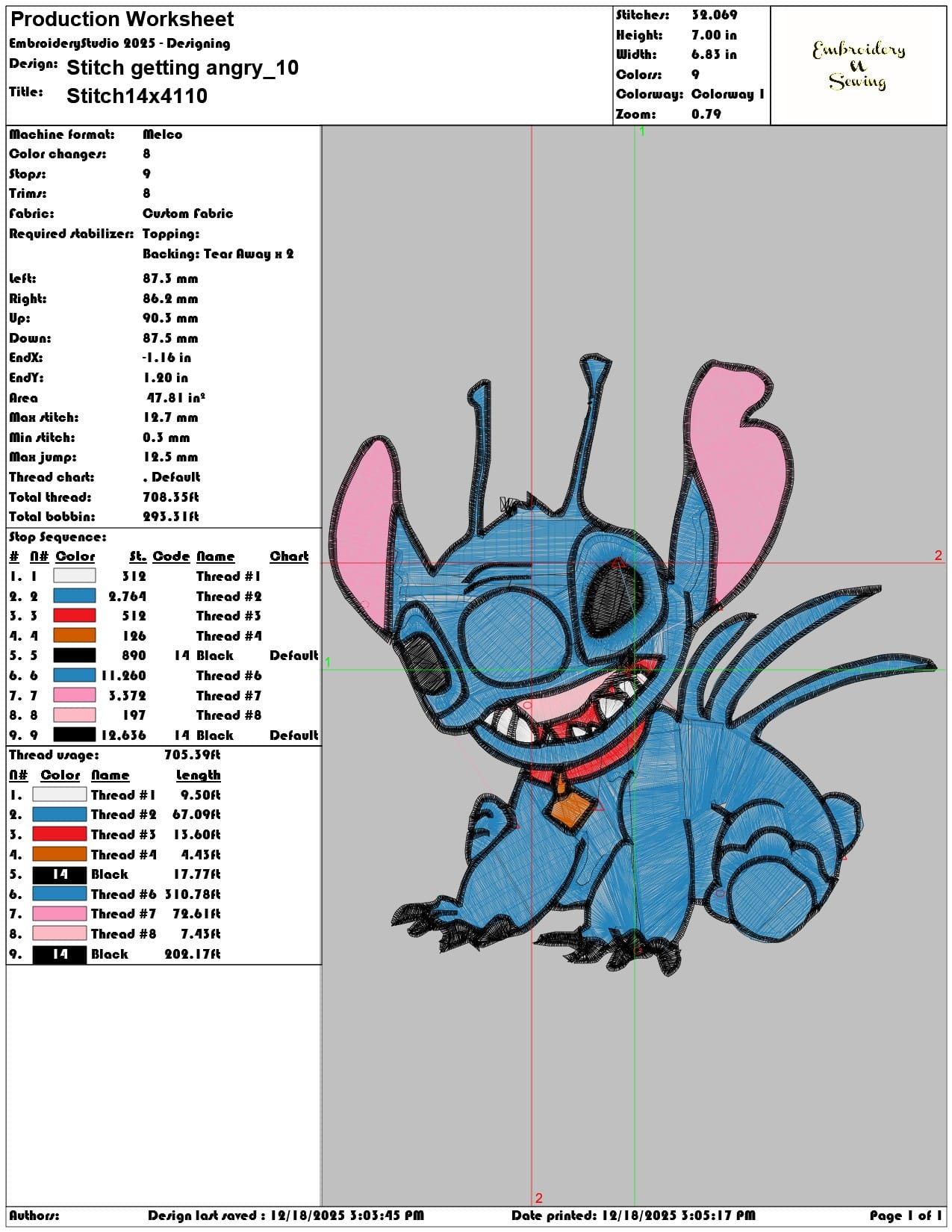The height and width of the screenshot is (1232, 952).
Task: Click the title 'Stitch14x4110'
Action: click(137, 96)
